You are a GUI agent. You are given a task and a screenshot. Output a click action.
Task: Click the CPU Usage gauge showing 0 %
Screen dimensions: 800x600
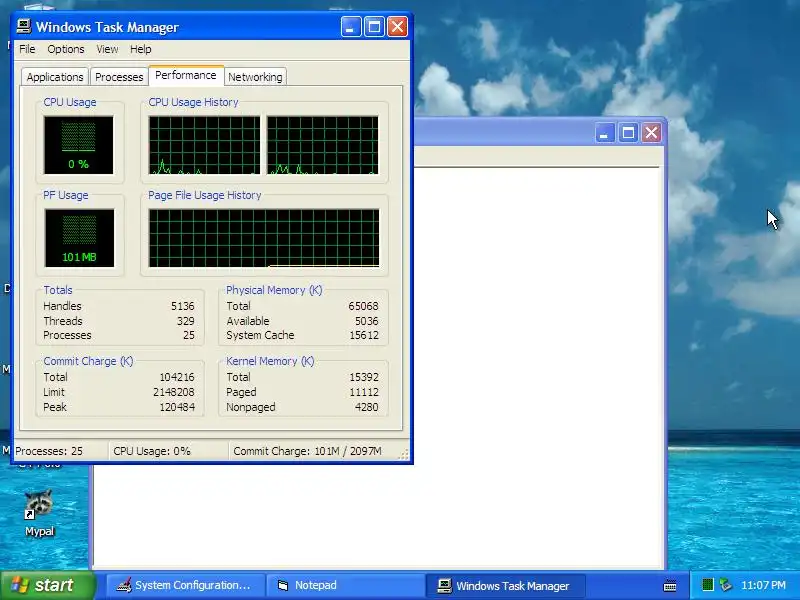point(79,145)
